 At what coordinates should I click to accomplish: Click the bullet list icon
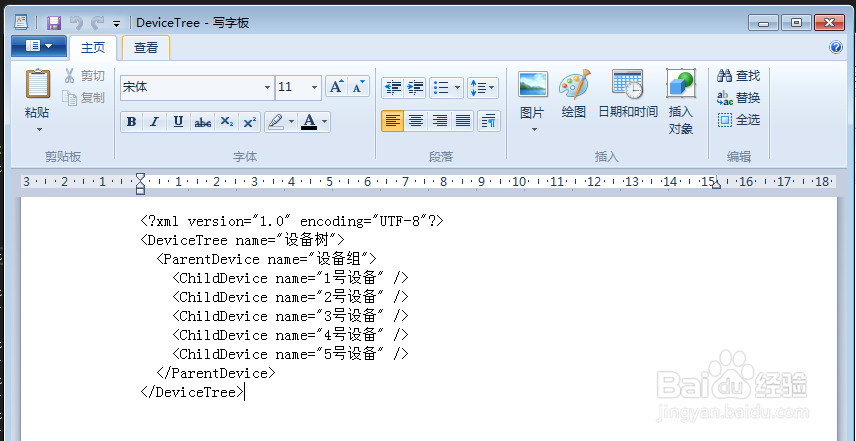coord(441,87)
